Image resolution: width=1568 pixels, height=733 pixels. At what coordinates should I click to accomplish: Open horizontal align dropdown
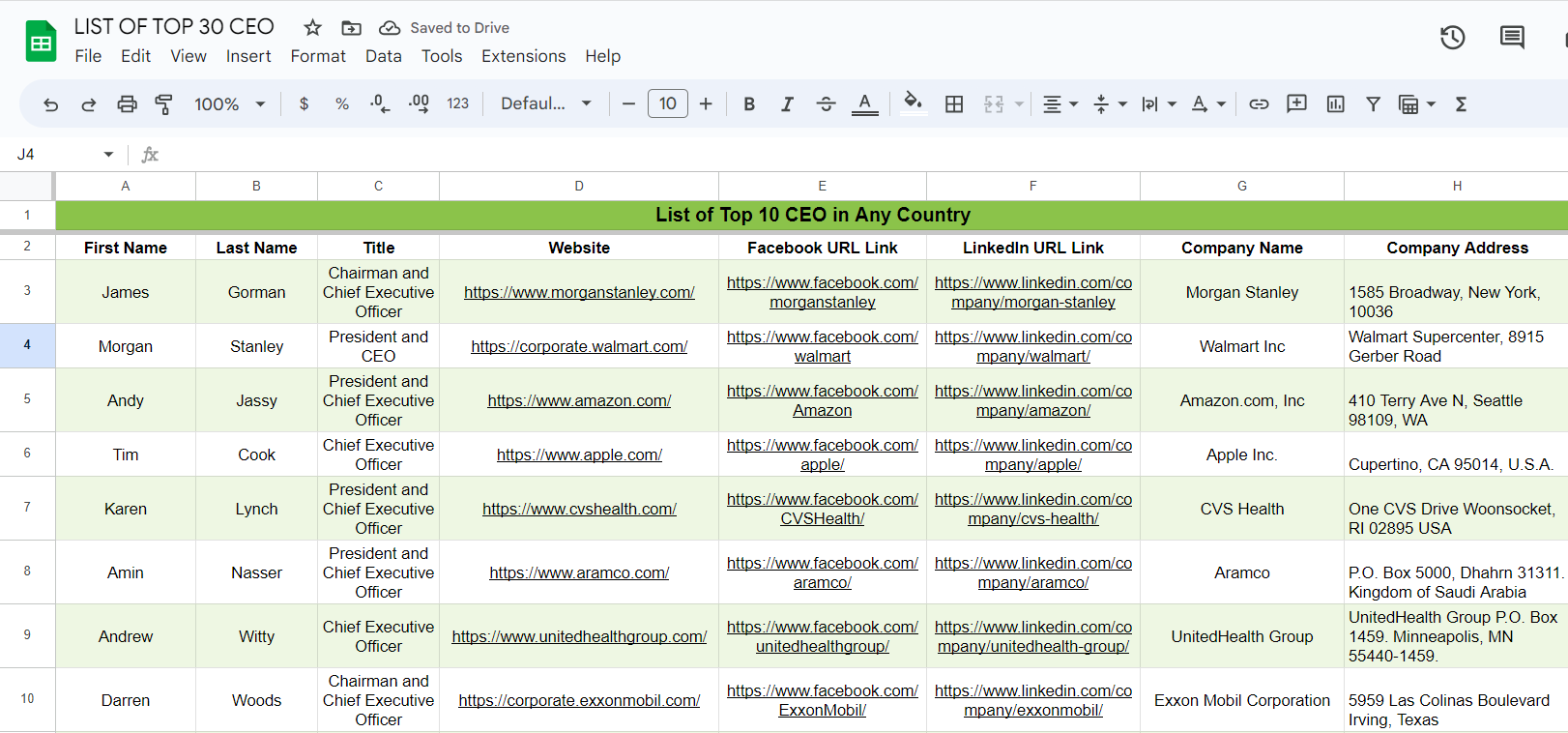coord(1060,104)
